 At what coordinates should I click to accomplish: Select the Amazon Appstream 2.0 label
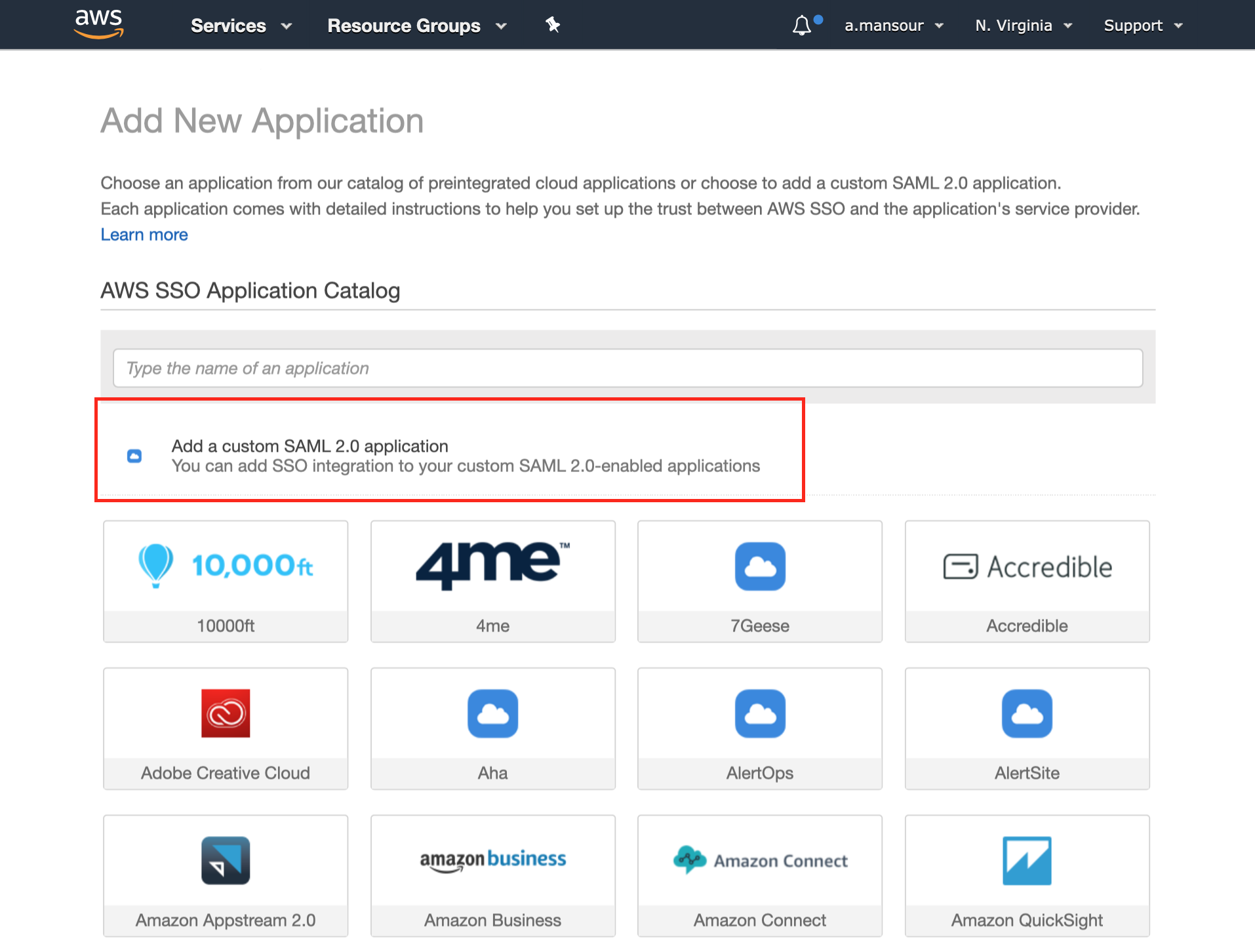[x=226, y=920]
